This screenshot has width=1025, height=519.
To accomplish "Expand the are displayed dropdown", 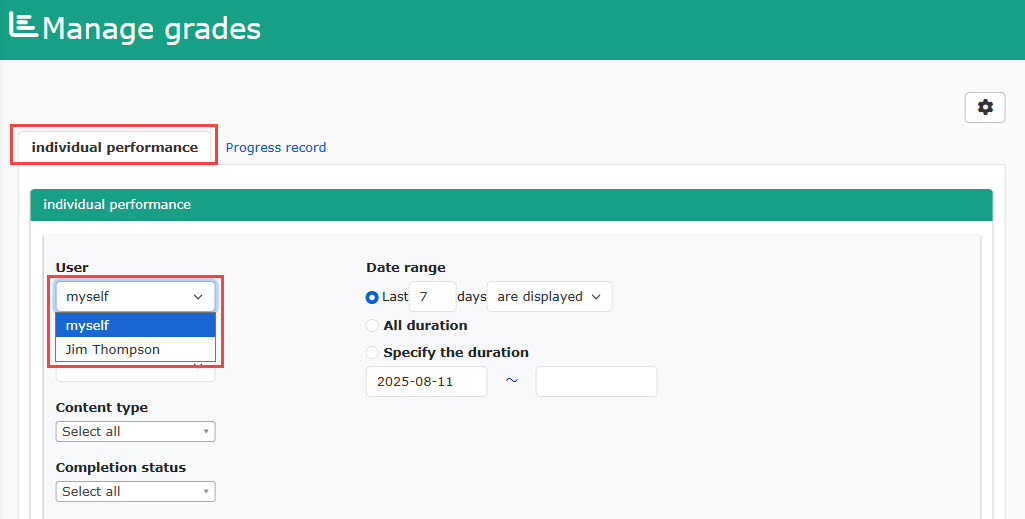I will pyautogui.click(x=549, y=297).
